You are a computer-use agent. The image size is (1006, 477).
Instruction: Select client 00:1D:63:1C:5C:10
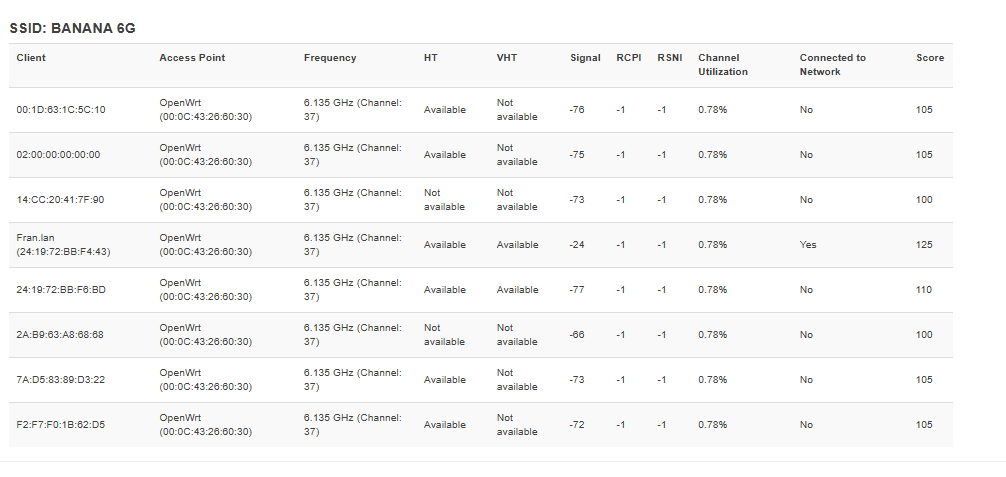[x=61, y=110]
